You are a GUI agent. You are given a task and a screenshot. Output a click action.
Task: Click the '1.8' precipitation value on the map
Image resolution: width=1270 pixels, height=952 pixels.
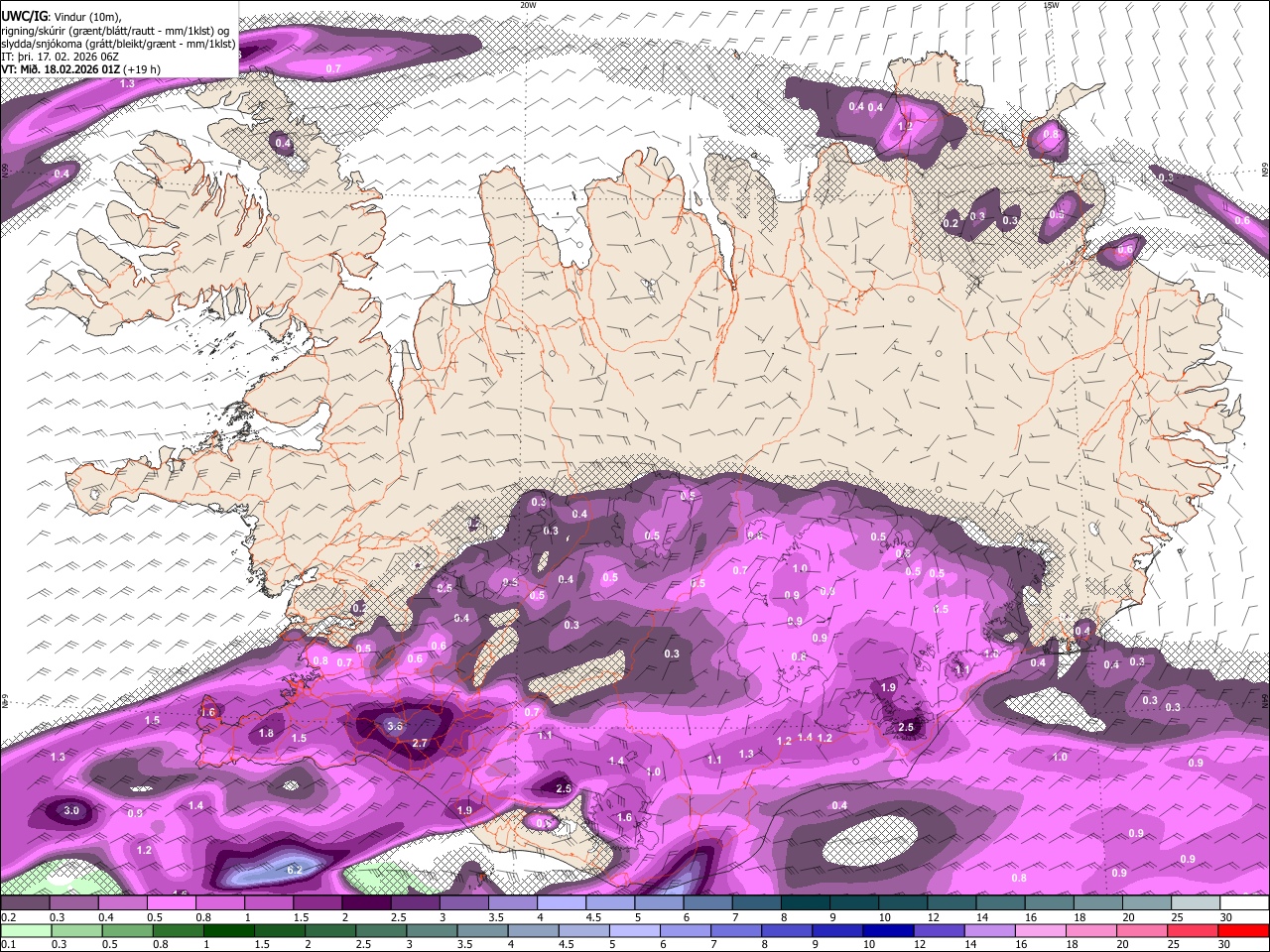(x=266, y=734)
